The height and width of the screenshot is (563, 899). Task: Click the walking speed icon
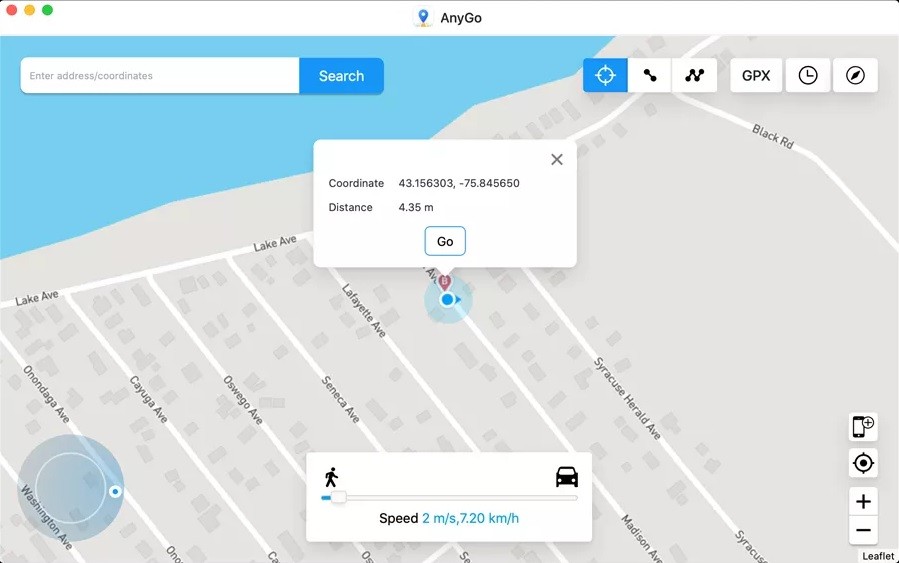(331, 477)
